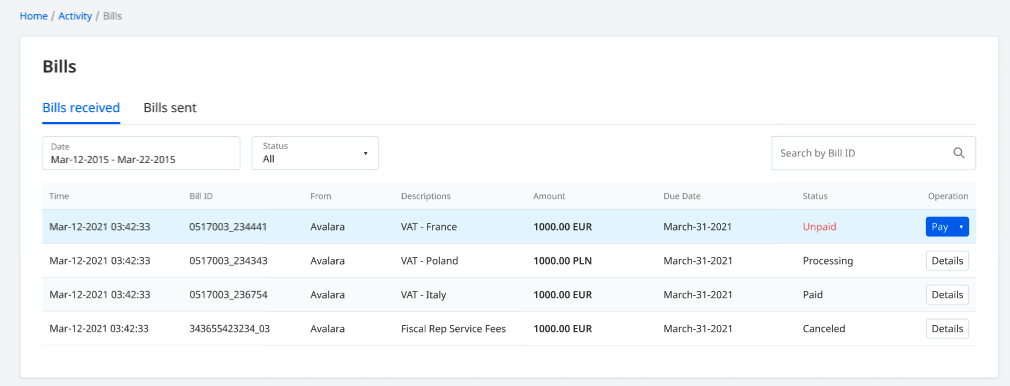Go to Home in the breadcrumb
Screen dimensions: 1010x386
tap(33, 16)
